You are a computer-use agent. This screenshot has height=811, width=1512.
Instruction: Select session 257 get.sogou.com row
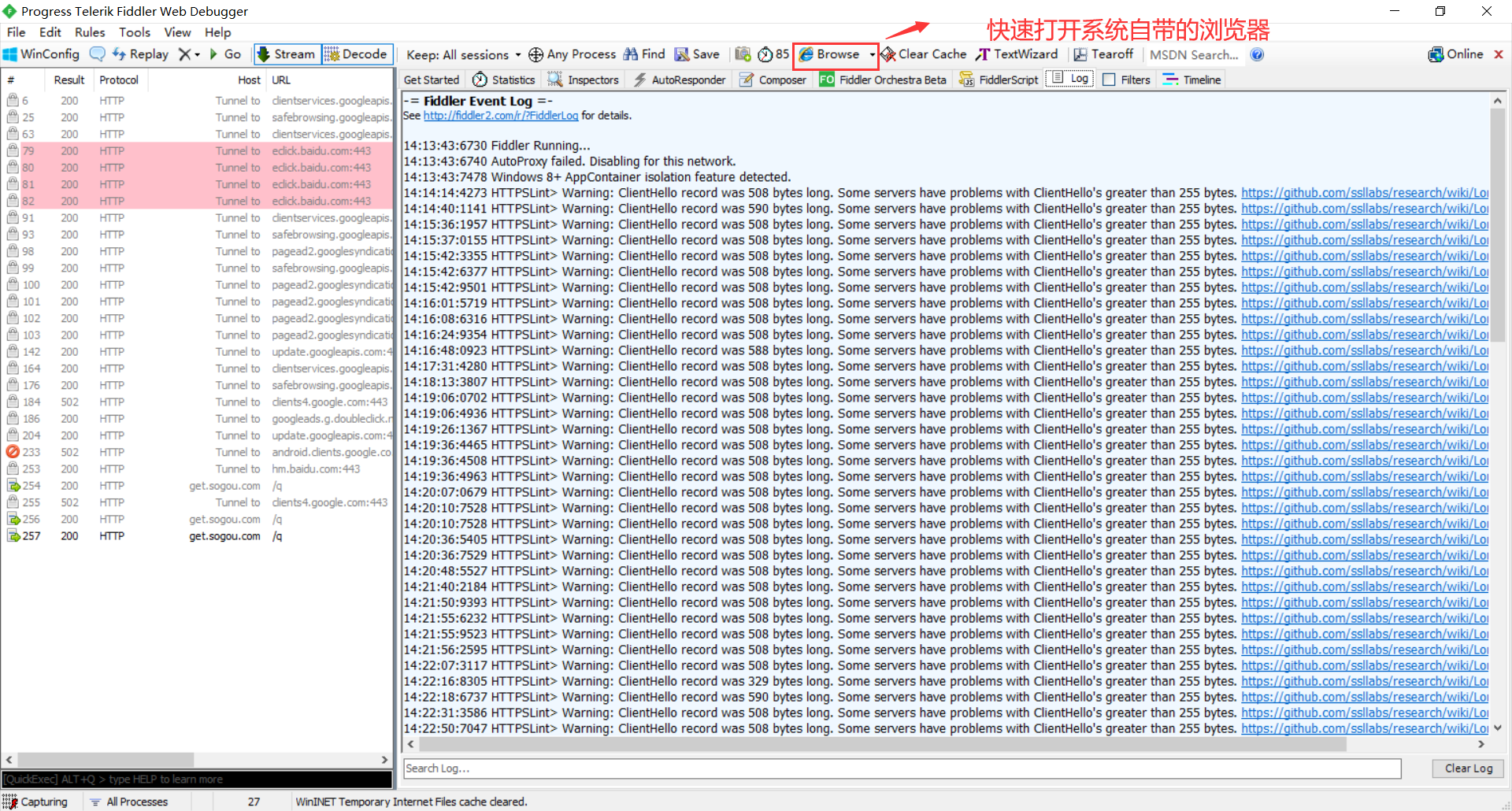(197, 536)
